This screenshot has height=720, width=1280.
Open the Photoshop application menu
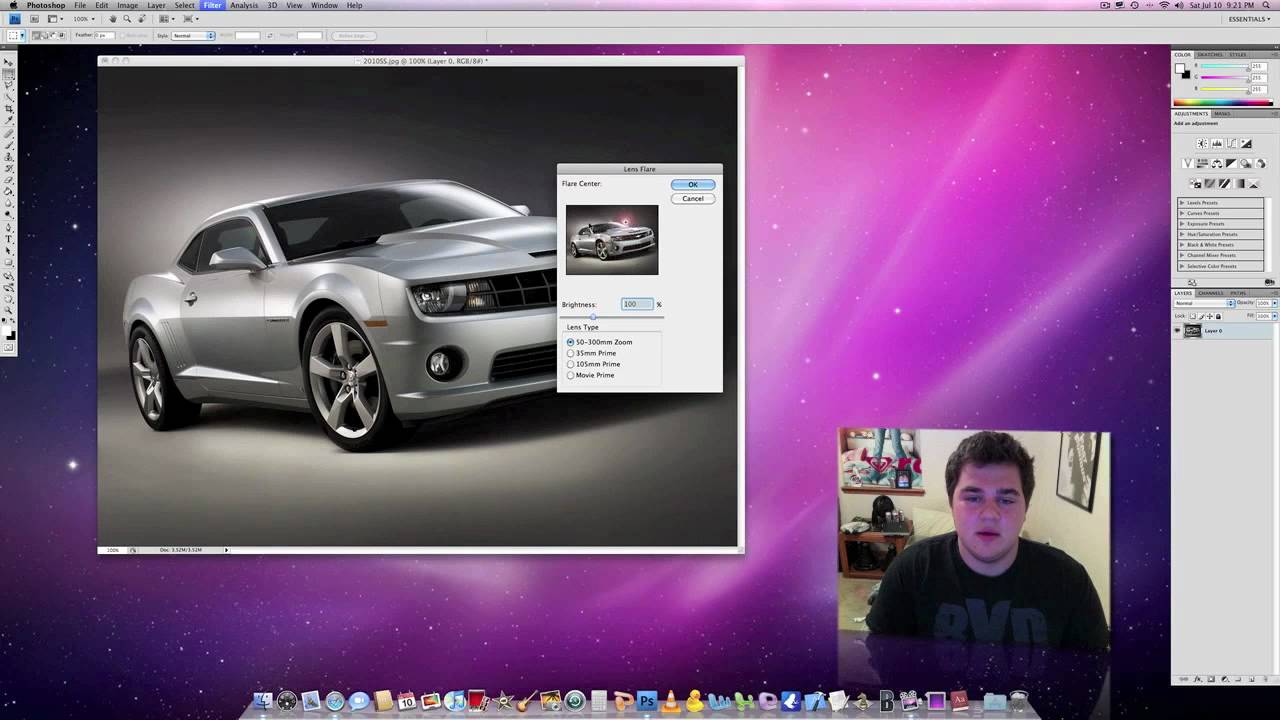46,5
